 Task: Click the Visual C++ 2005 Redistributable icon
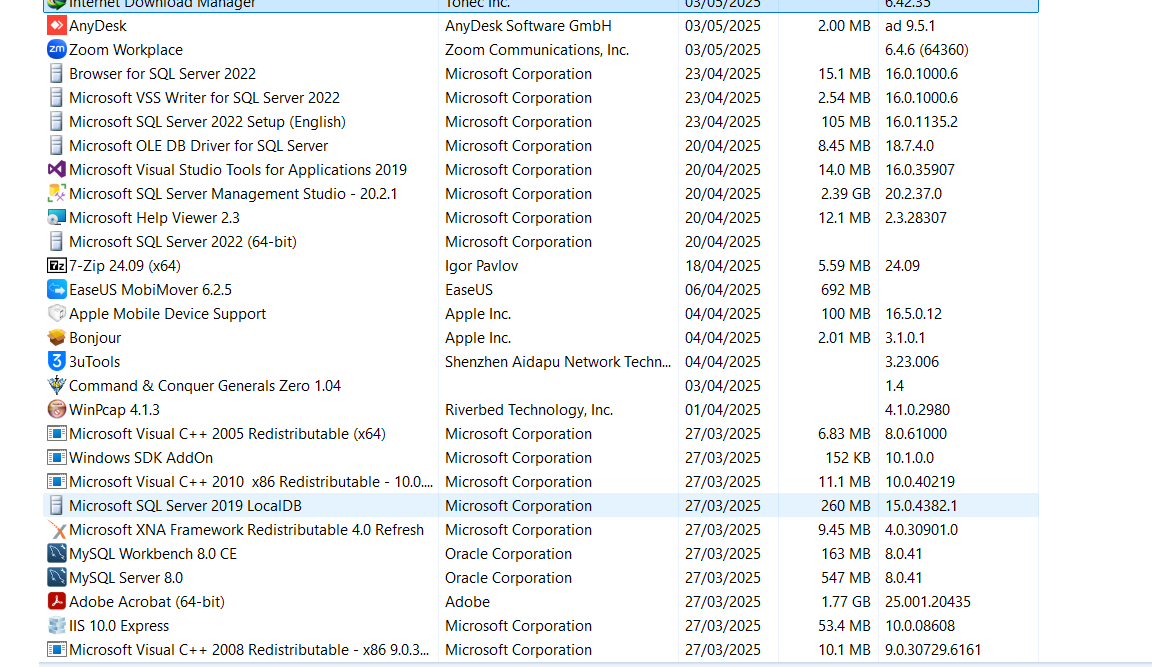click(x=57, y=433)
